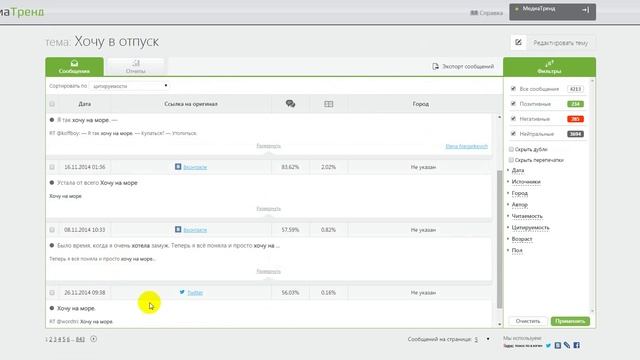This screenshot has width=640, height=360.
Task: Toggle Нейтральные filter checkbox
Action: pos(513,134)
